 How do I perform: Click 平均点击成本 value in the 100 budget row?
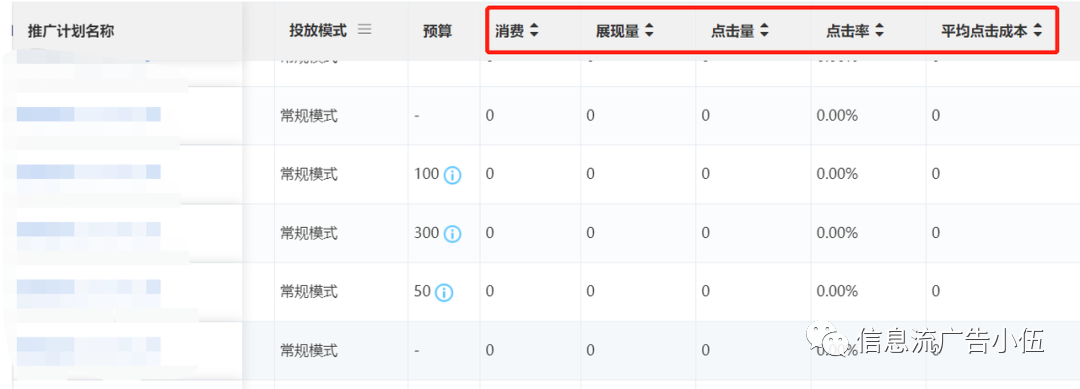[x=935, y=174]
